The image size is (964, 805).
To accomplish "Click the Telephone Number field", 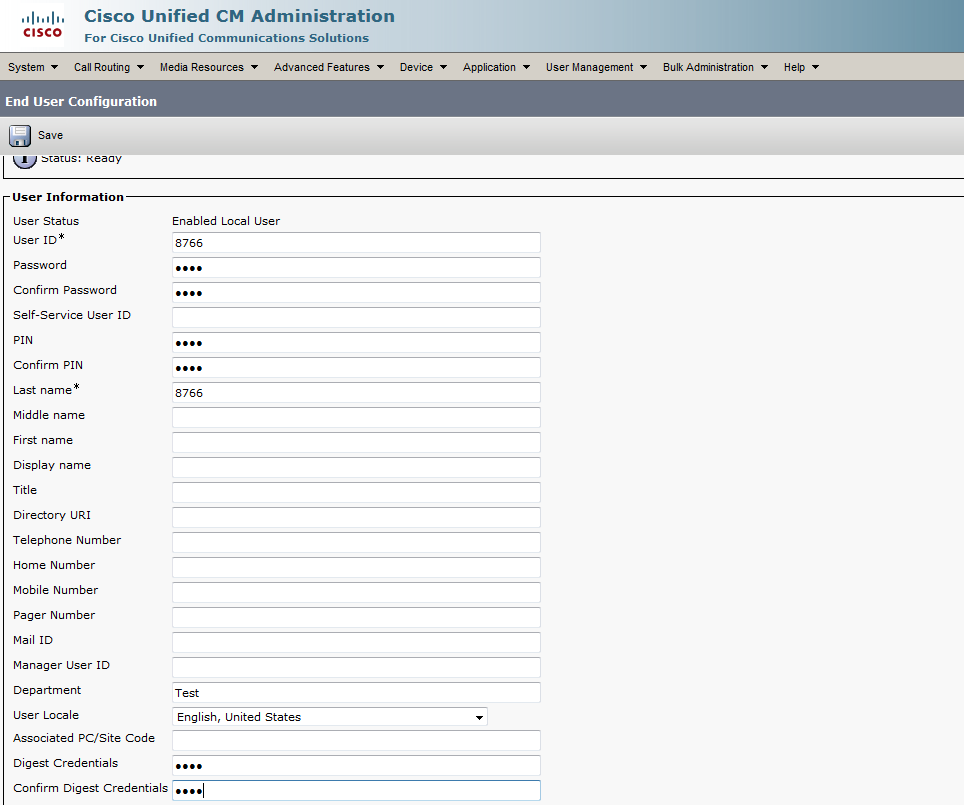I will click(x=356, y=542).
